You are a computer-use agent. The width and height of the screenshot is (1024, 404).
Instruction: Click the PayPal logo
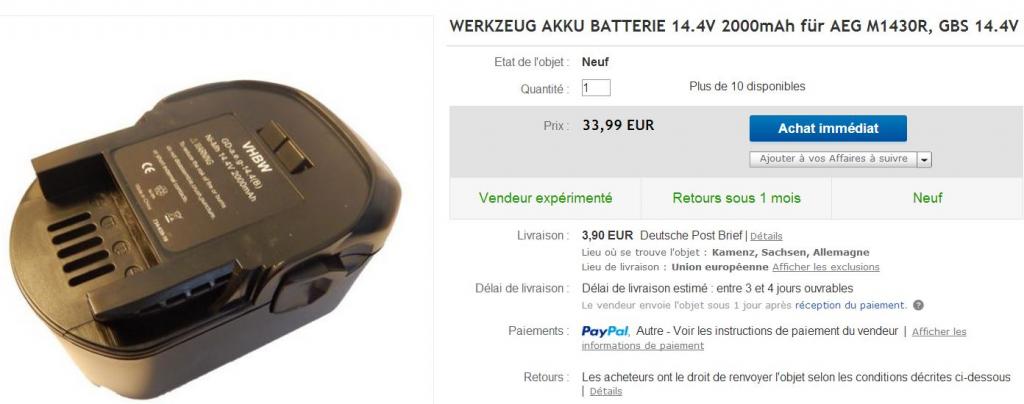605,332
